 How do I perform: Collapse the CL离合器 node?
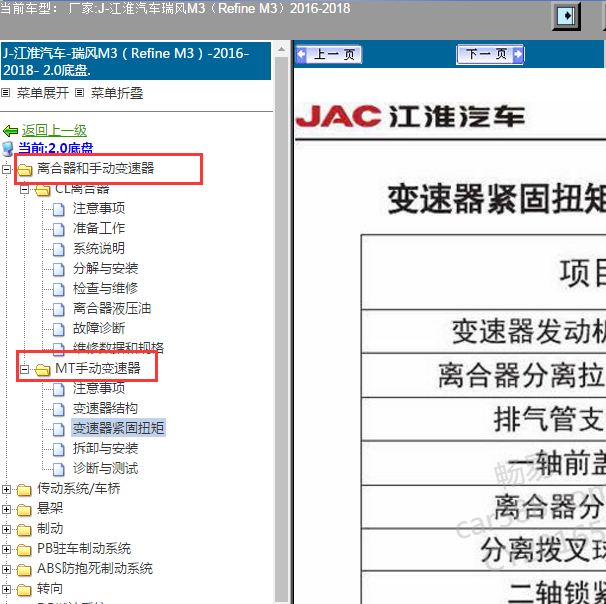click(x=24, y=189)
